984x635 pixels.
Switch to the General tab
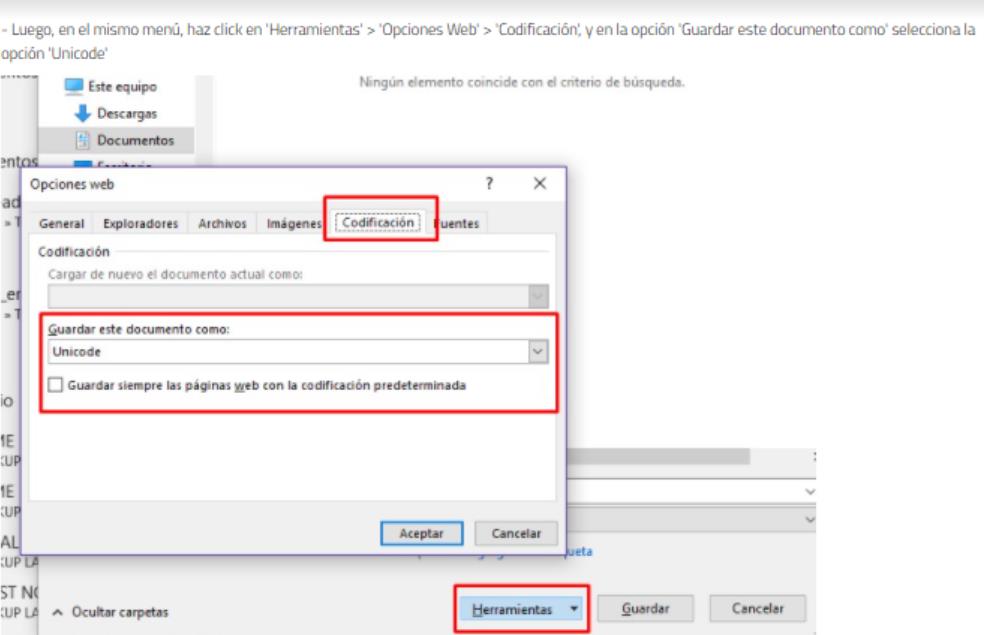[x=61, y=223]
